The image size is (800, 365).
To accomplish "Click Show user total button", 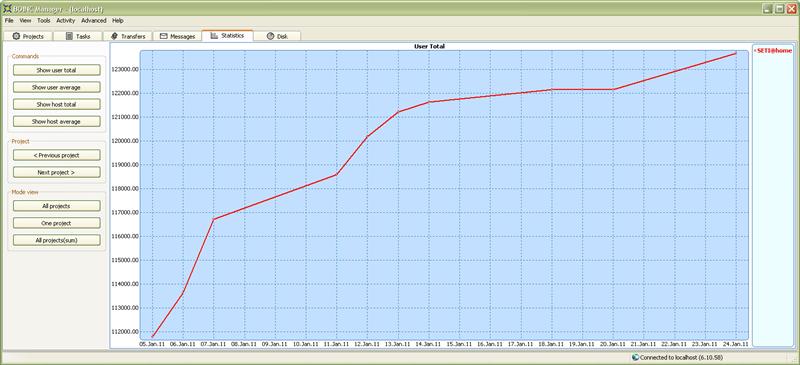I will coord(57,70).
